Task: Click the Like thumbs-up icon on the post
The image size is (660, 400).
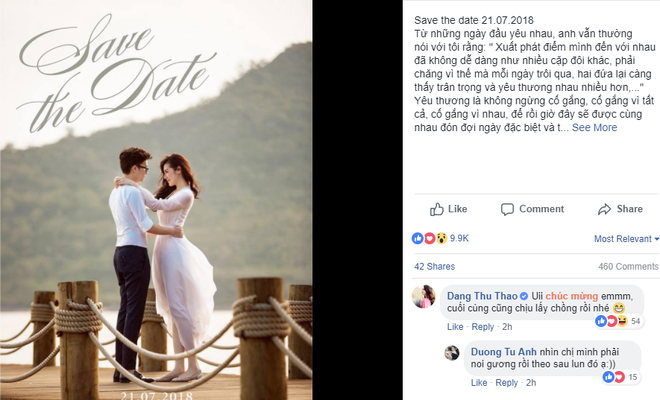Action: click(x=436, y=209)
